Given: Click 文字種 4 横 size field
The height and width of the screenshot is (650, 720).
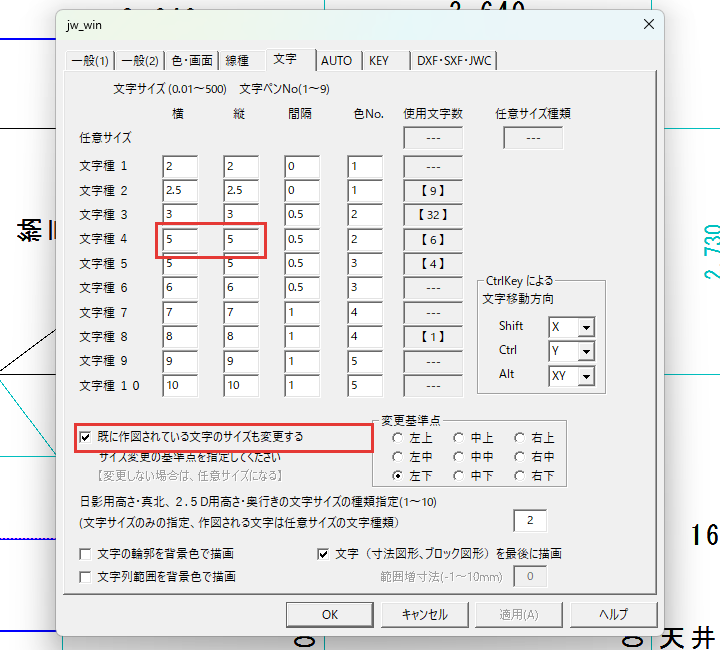Looking at the screenshot, I should point(180,240).
